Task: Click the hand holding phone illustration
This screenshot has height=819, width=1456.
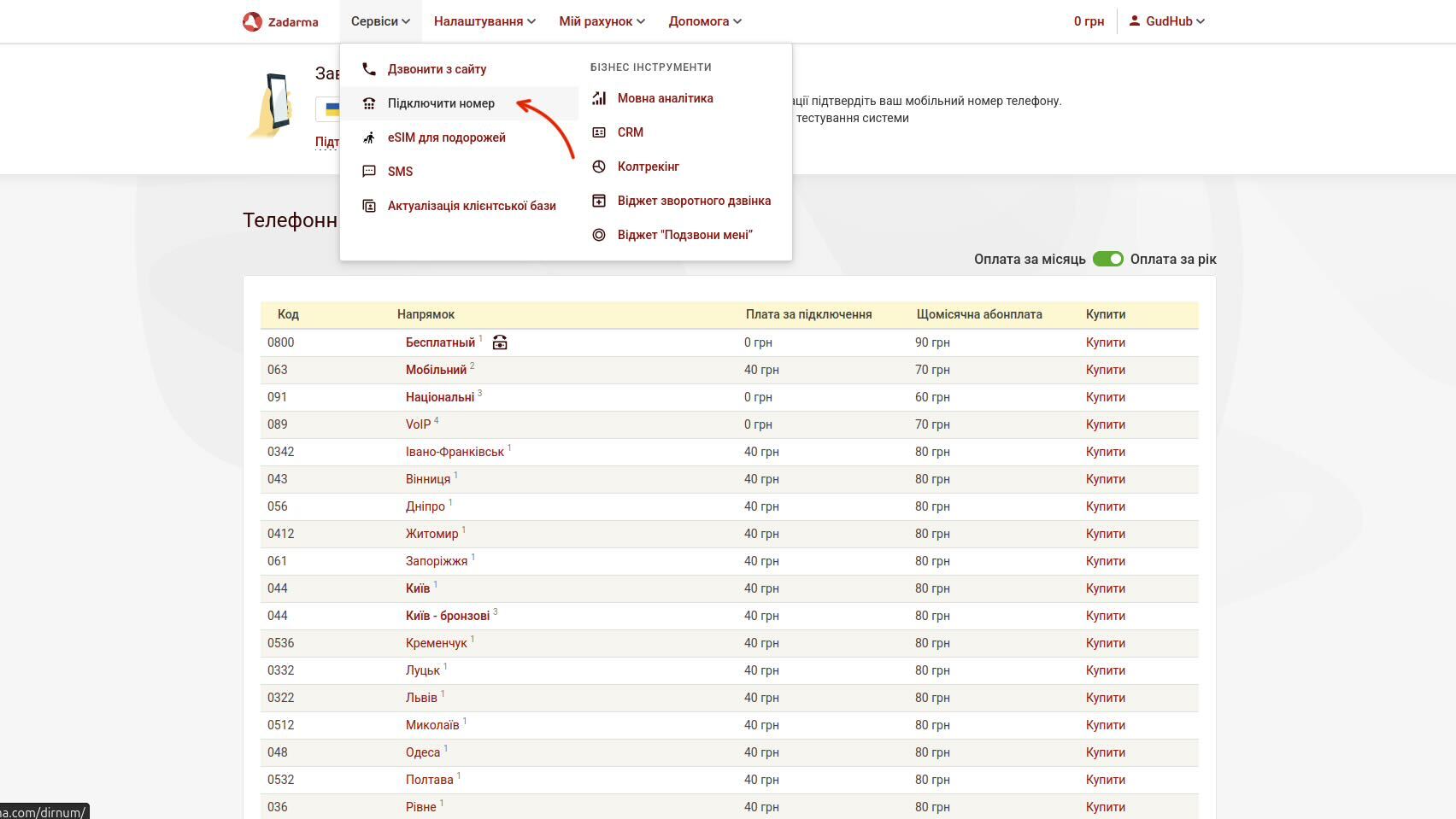Action: pos(272,106)
